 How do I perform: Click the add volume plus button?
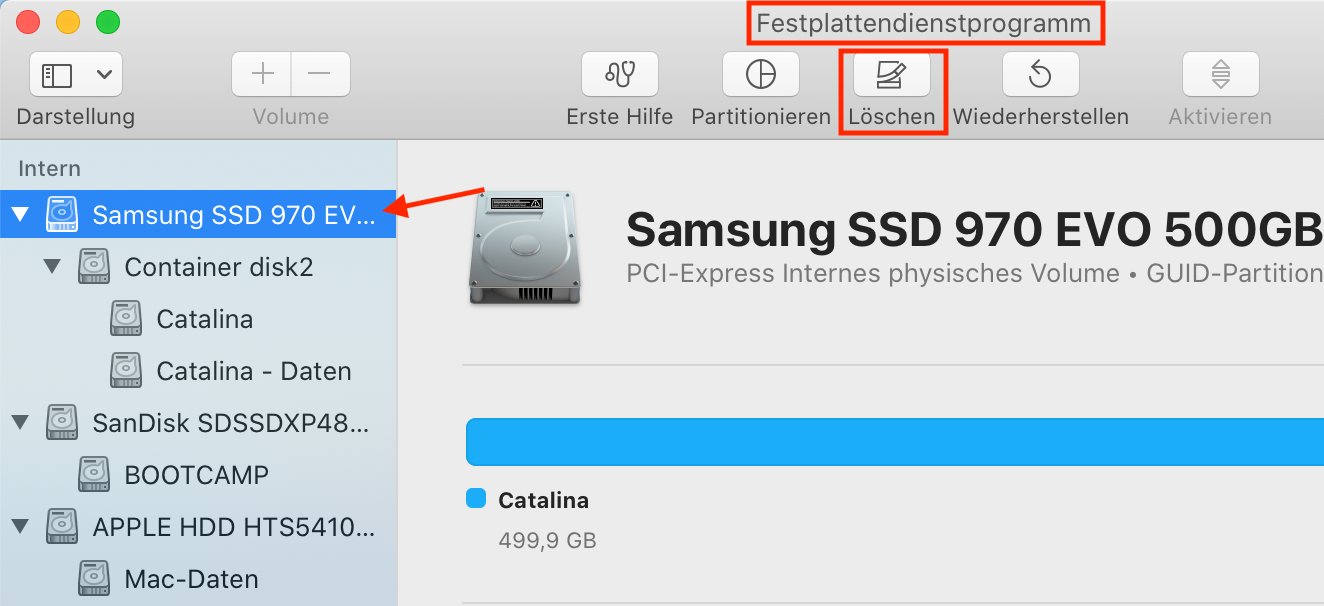pyautogui.click(x=262, y=75)
